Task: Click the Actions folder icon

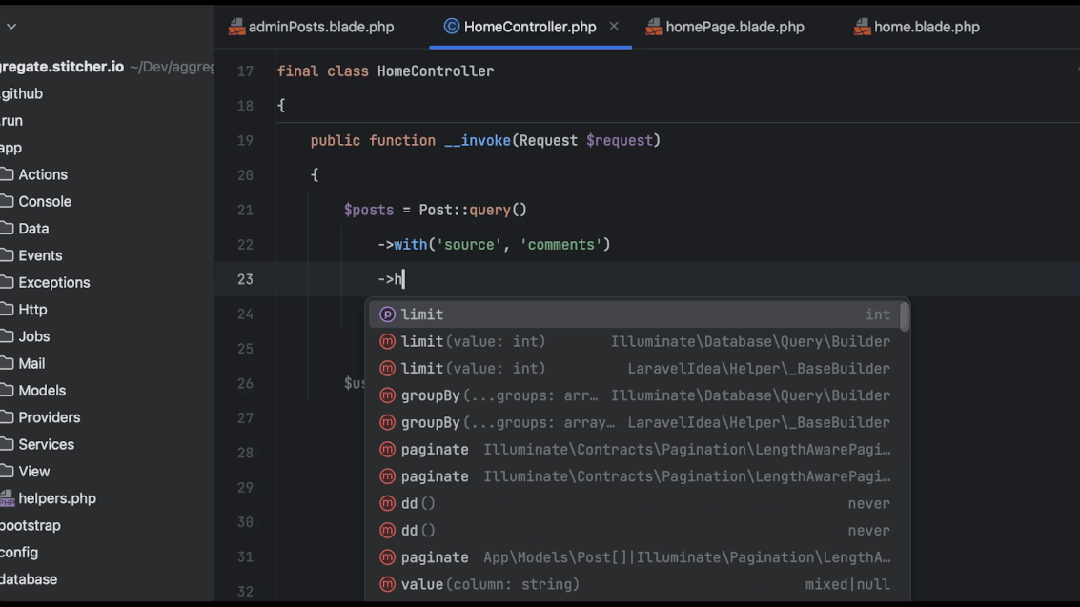Action: pyautogui.click(x=7, y=174)
